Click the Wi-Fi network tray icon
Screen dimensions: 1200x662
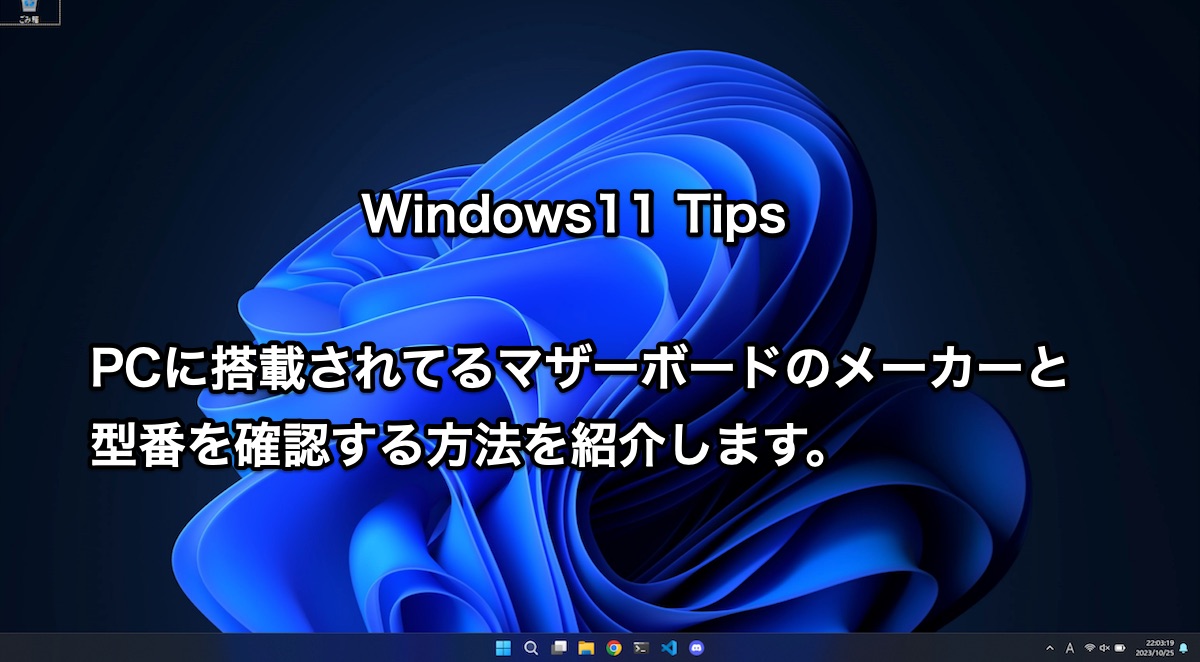tap(1090, 648)
